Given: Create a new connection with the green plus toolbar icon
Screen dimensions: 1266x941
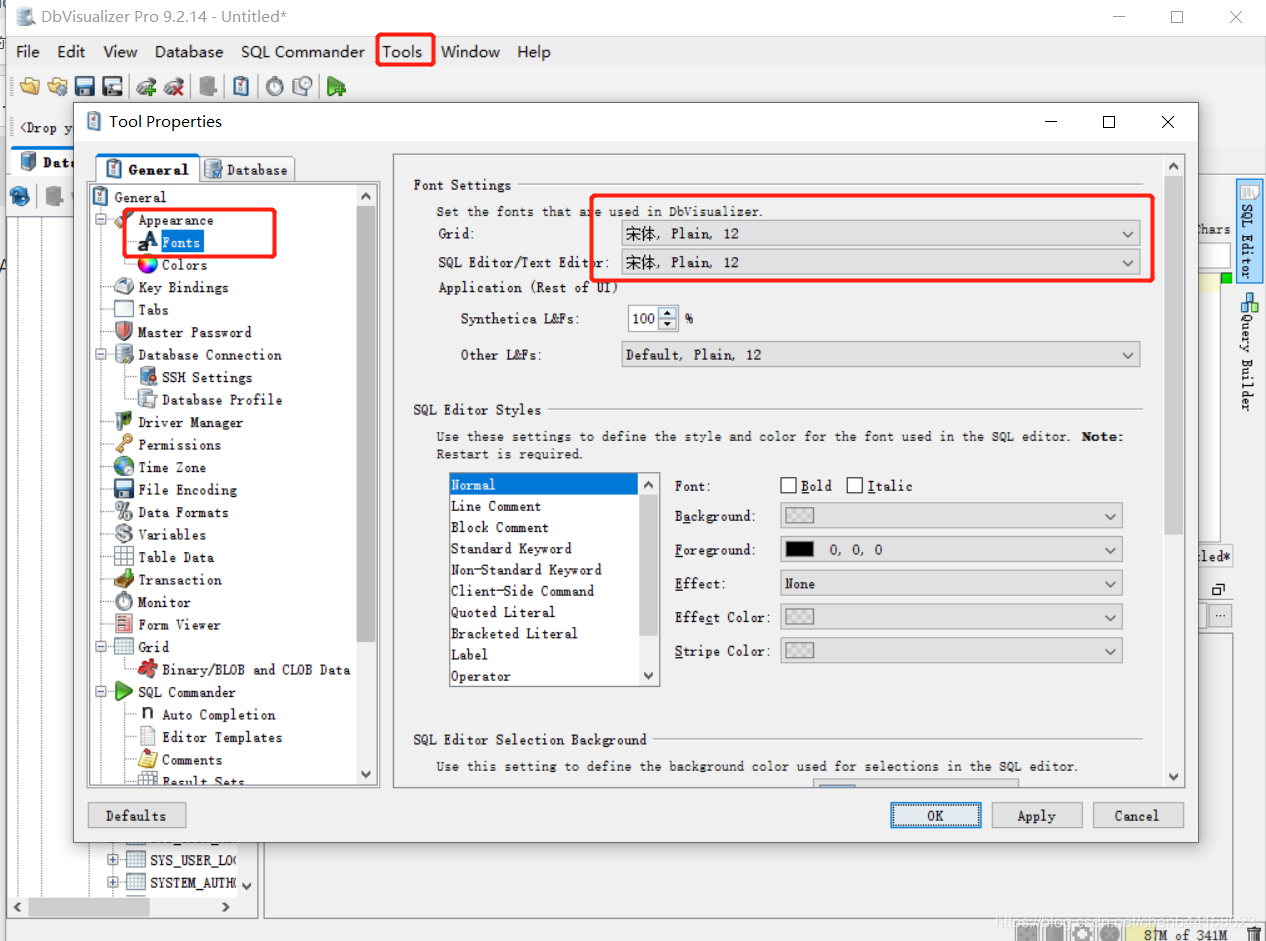Looking at the screenshot, I should click(x=146, y=86).
